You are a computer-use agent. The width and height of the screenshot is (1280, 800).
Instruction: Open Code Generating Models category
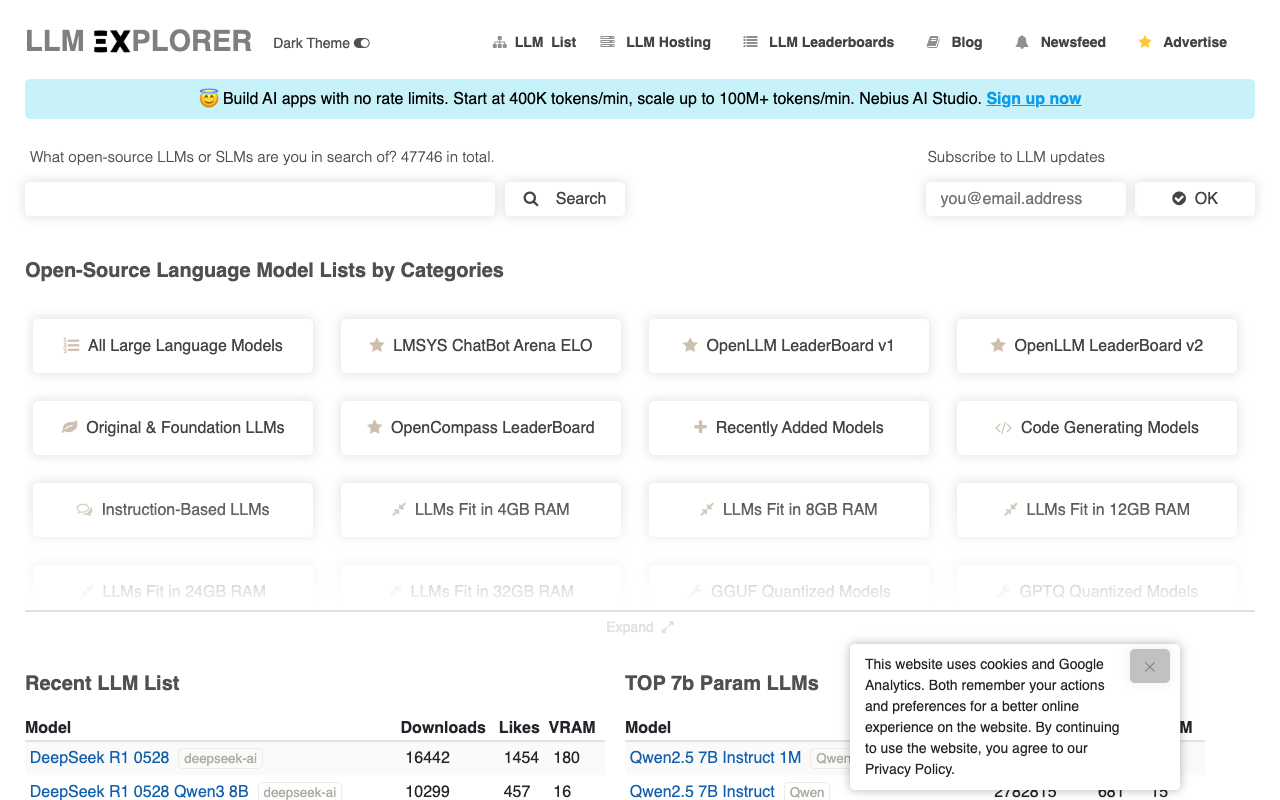point(1097,428)
